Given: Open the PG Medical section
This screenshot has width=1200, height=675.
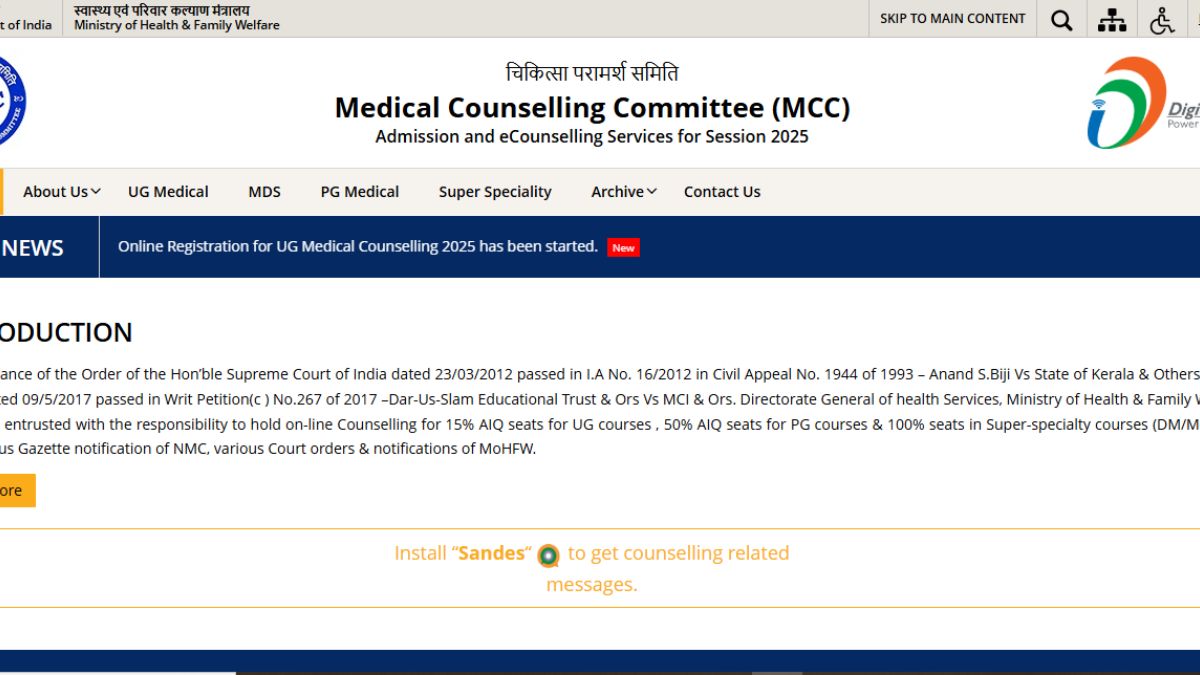Looking at the screenshot, I should [359, 191].
